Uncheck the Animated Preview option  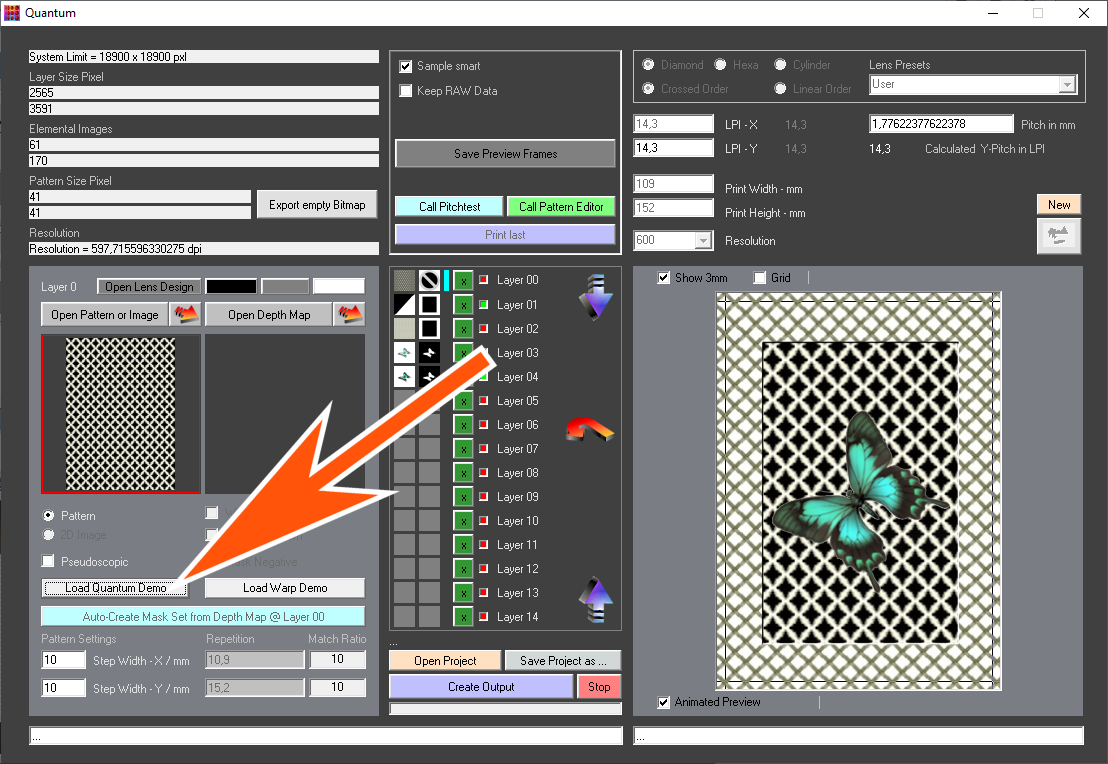[x=664, y=702]
